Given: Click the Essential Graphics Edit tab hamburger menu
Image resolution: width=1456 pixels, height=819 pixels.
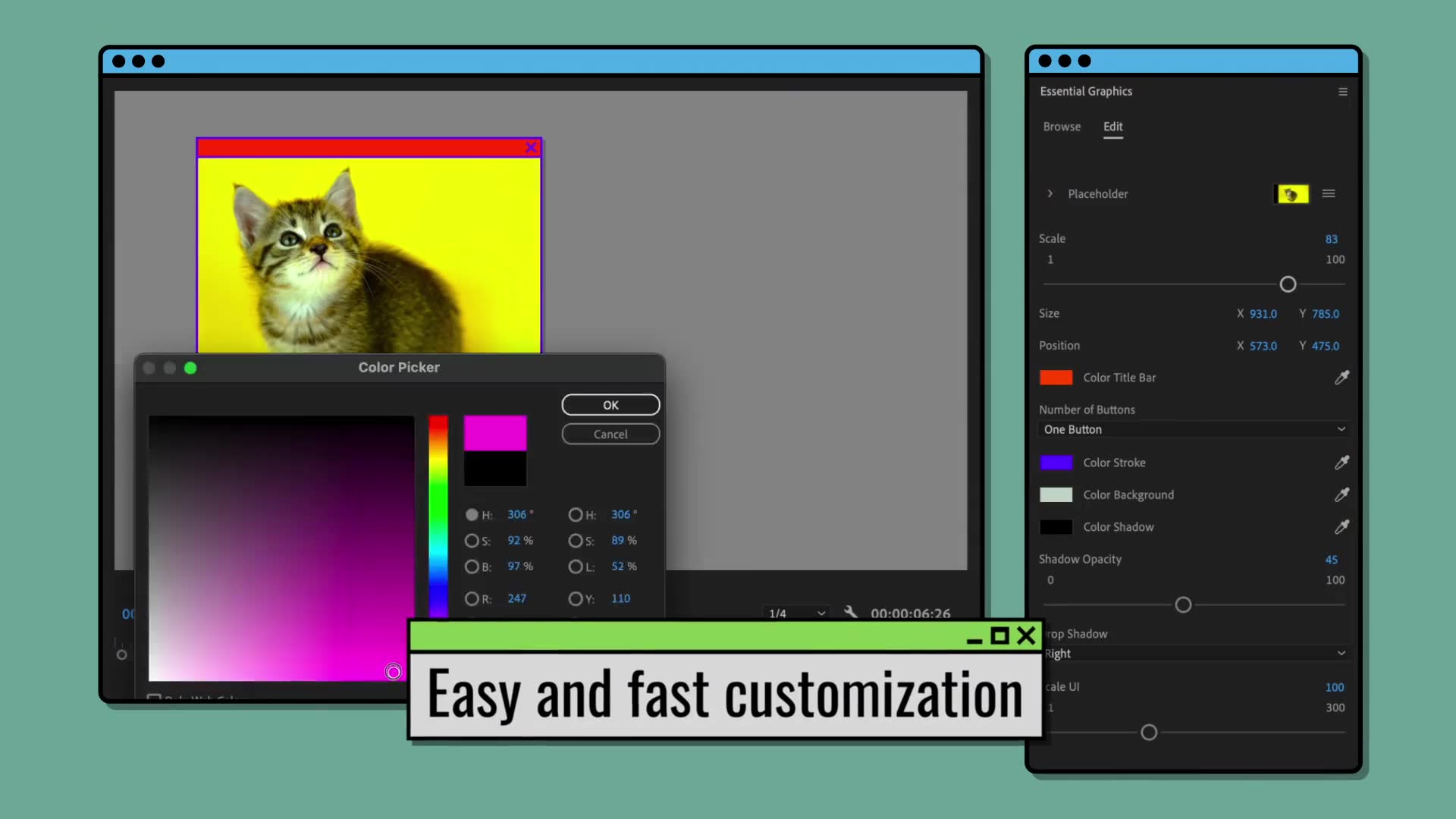Looking at the screenshot, I should [1343, 92].
